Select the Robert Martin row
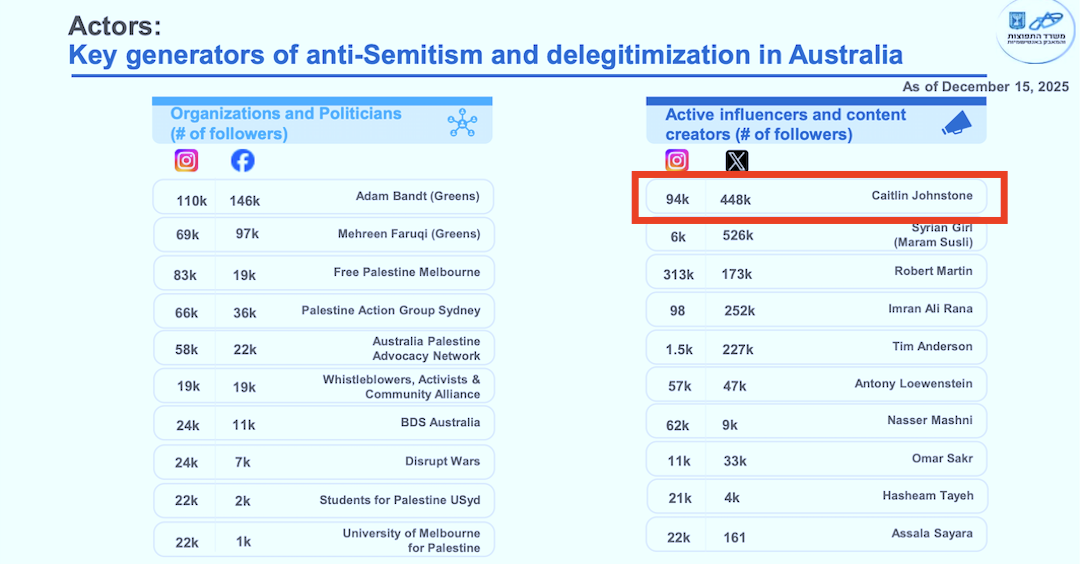Screen dimensions: 1080x564 pos(817,272)
